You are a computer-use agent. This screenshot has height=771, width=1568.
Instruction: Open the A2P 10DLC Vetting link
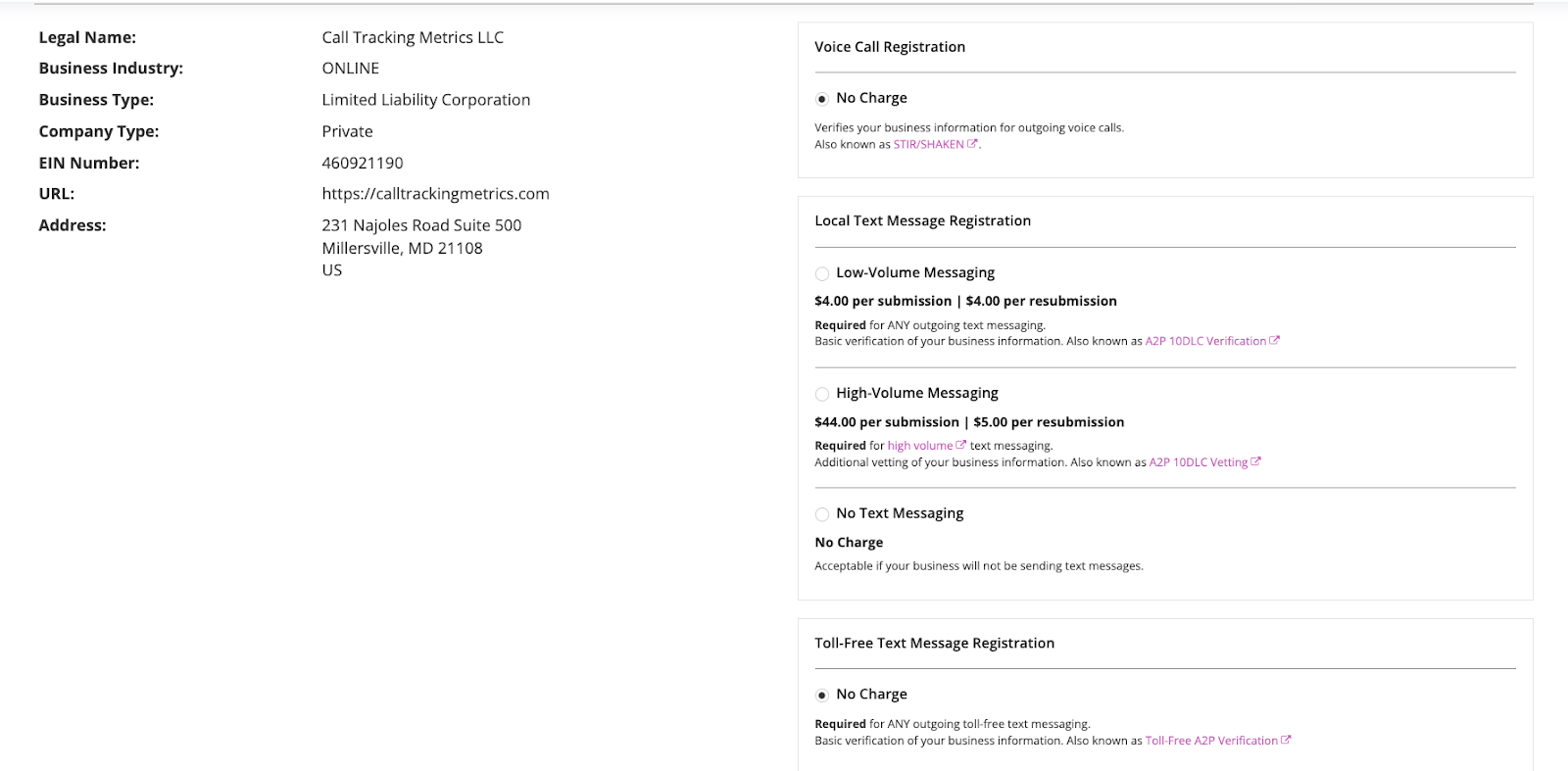pos(1198,462)
